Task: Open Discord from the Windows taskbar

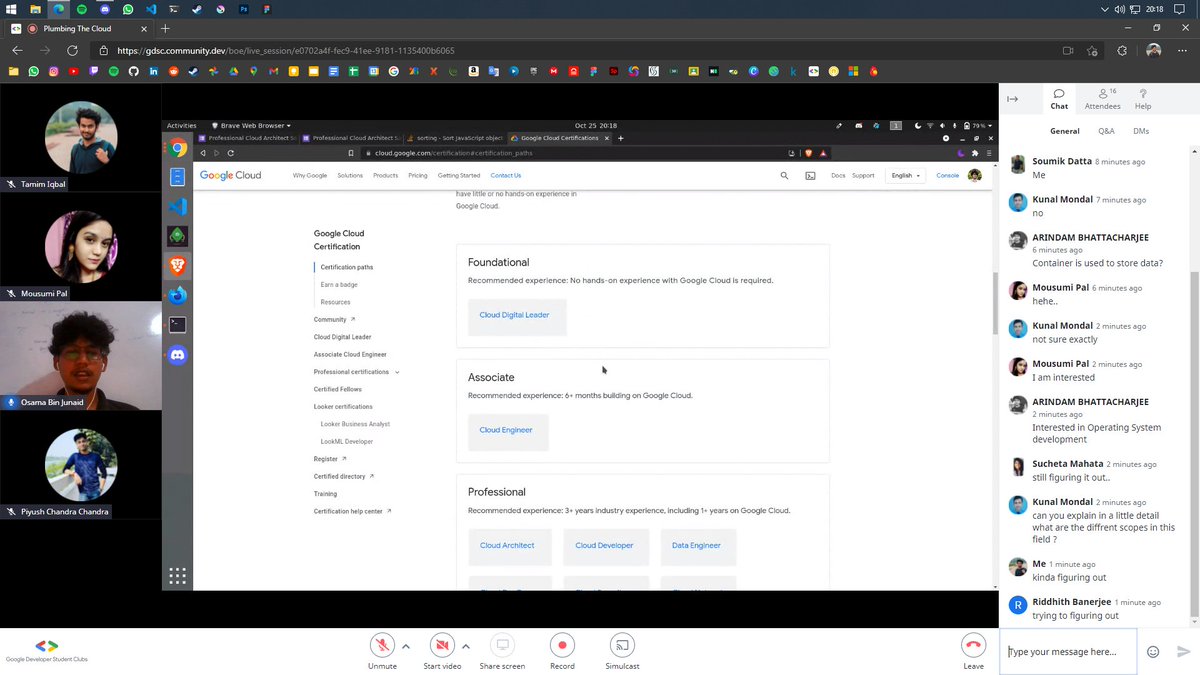Action: click(x=105, y=9)
